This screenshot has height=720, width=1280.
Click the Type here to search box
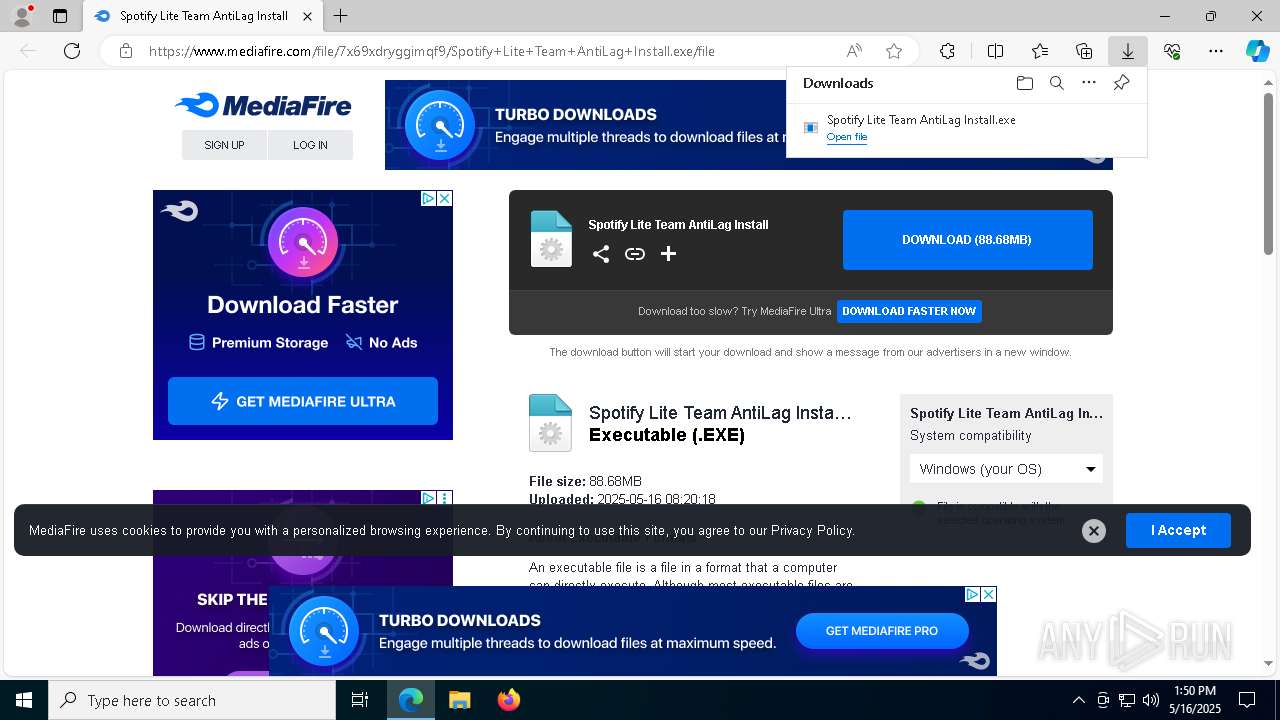tap(192, 700)
